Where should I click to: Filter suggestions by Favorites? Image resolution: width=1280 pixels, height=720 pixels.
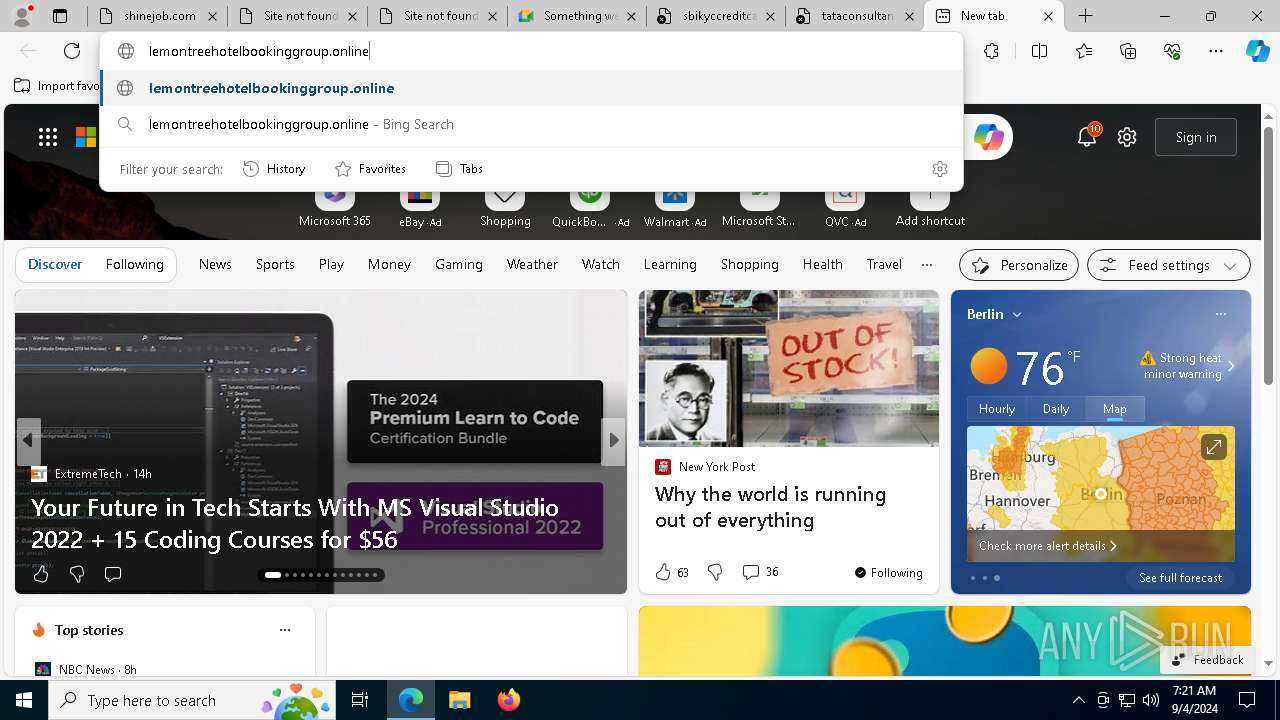(x=370, y=169)
